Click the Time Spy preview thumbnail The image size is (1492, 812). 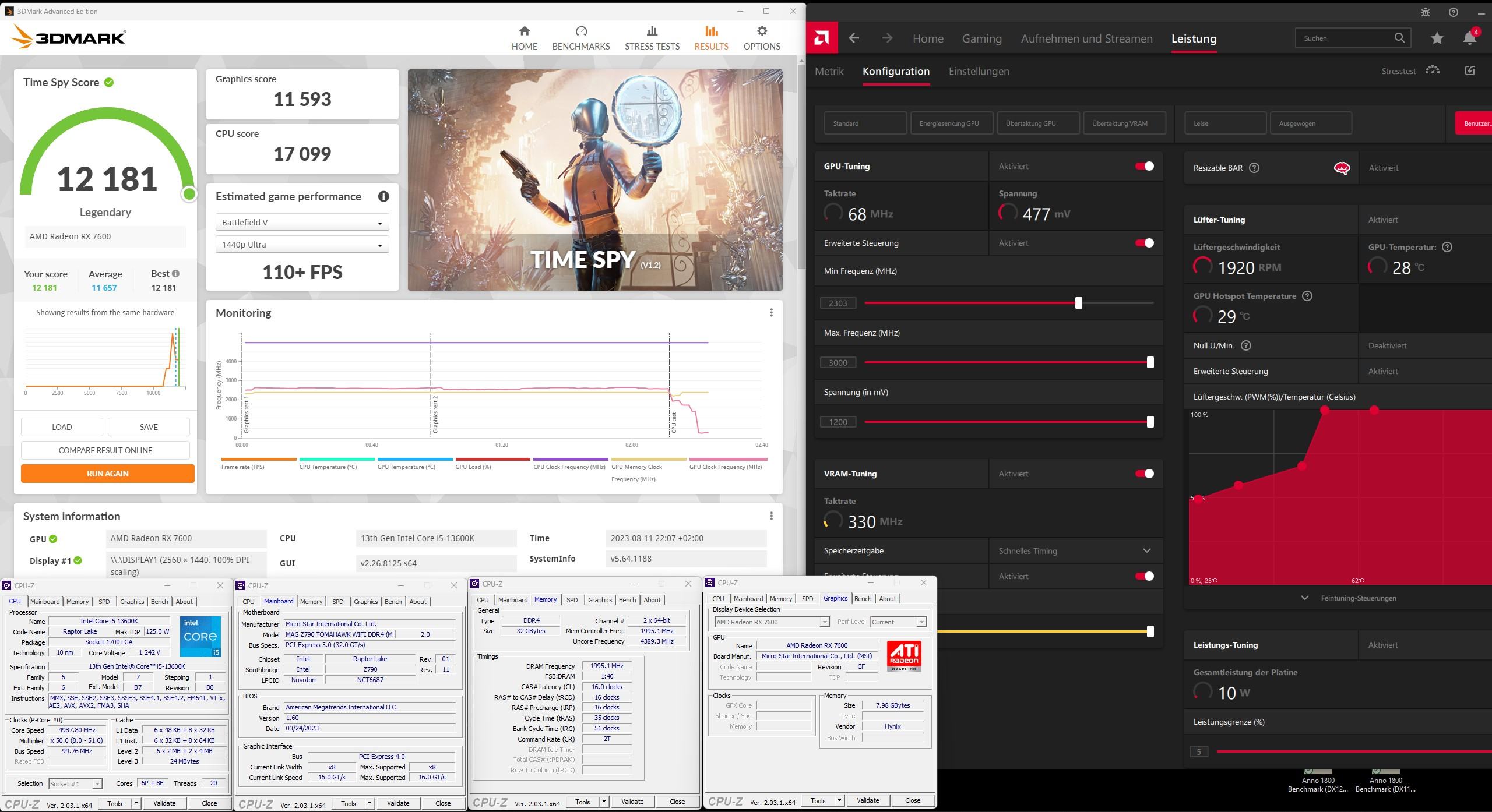(x=595, y=180)
